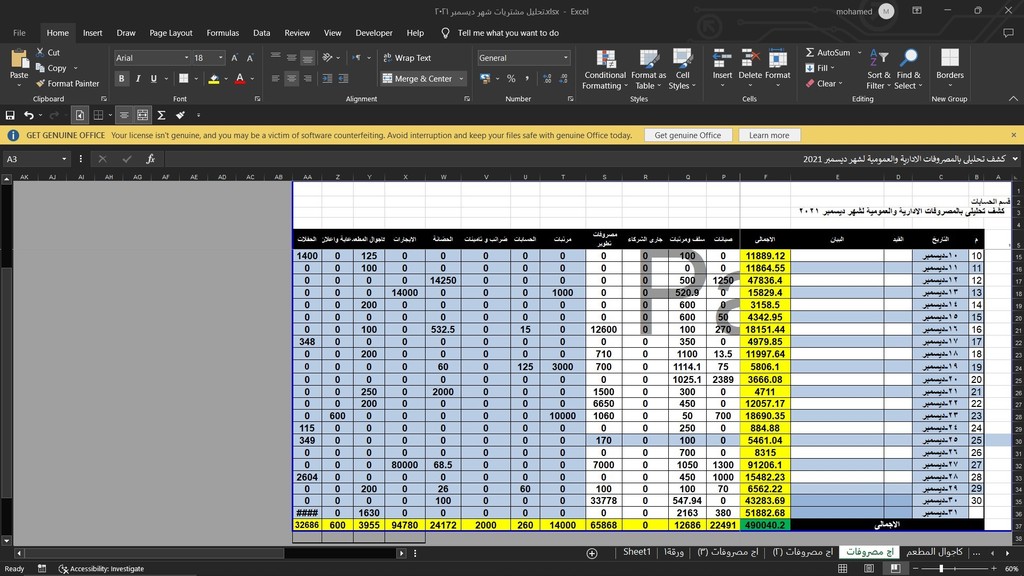Viewport: 1024px width, 576px height.
Task: Switch to Normal view in the status bar
Action: (x=842, y=569)
